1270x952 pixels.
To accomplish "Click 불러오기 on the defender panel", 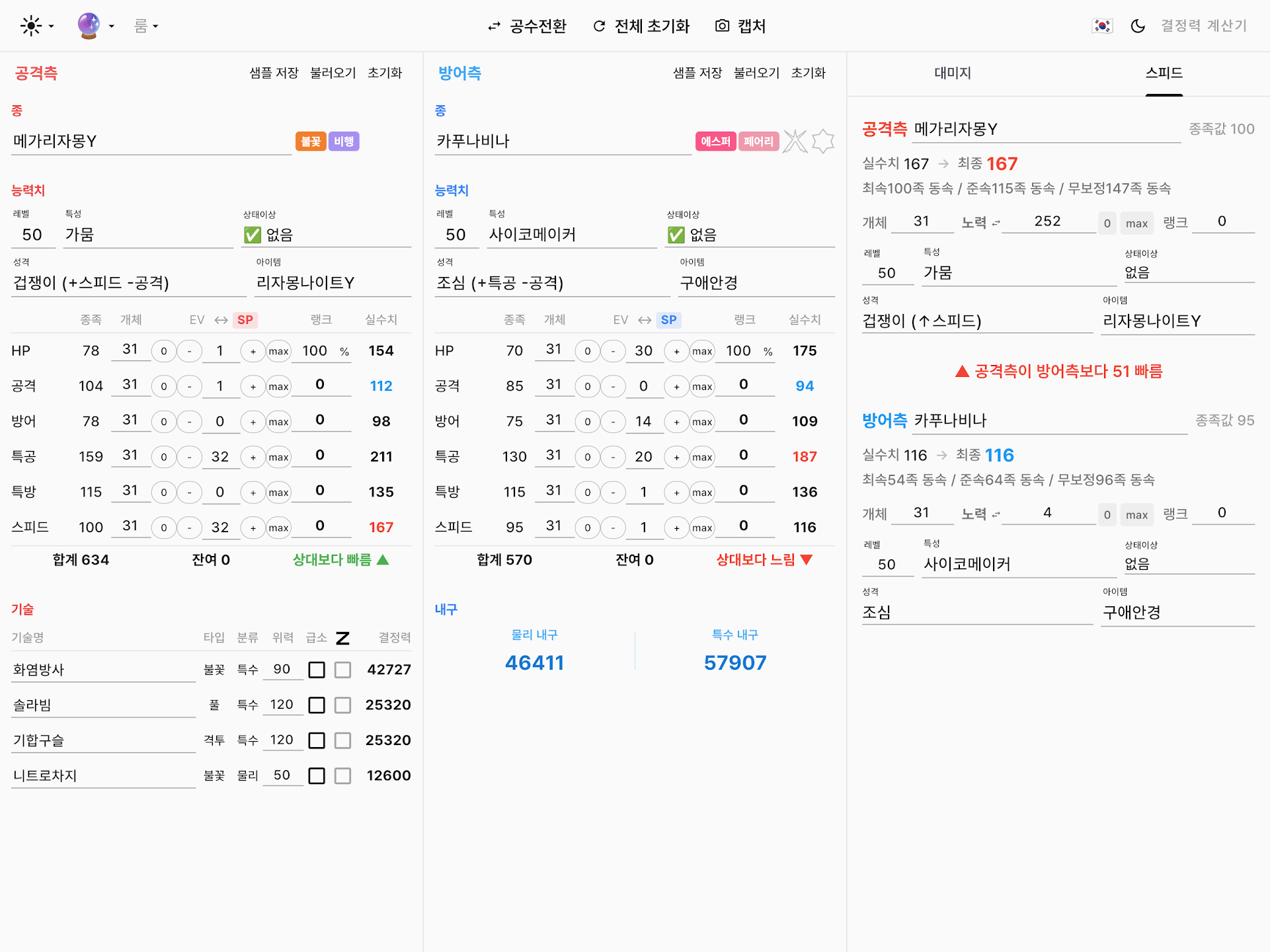I will pyautogui.click(x=756, y=73).
